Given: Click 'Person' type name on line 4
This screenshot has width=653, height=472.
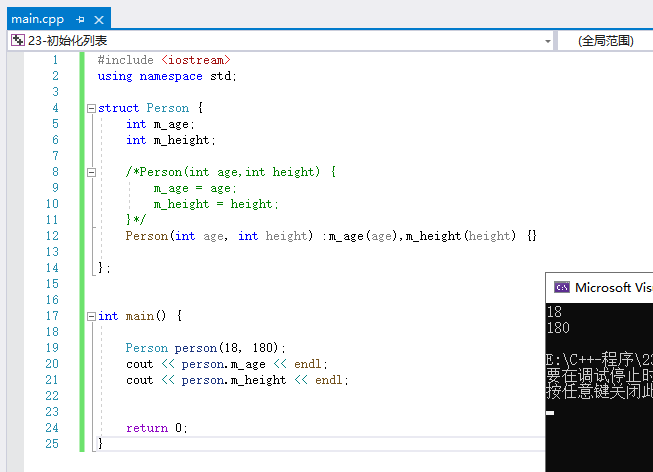Looking at the screenshot, I should 167,108.
